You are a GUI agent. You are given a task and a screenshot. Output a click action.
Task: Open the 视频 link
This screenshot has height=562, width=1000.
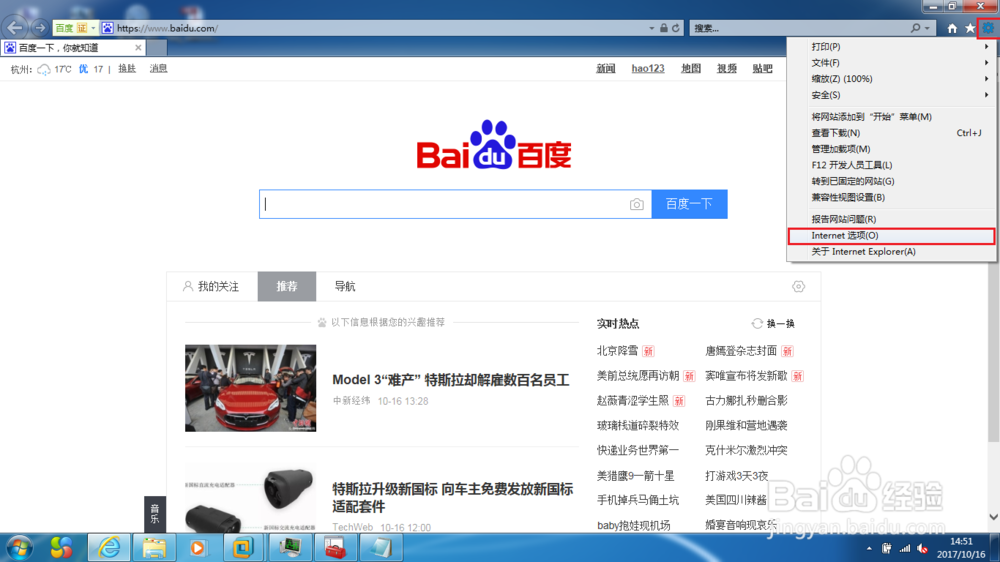pyautogui.click(x=726, y=68)
